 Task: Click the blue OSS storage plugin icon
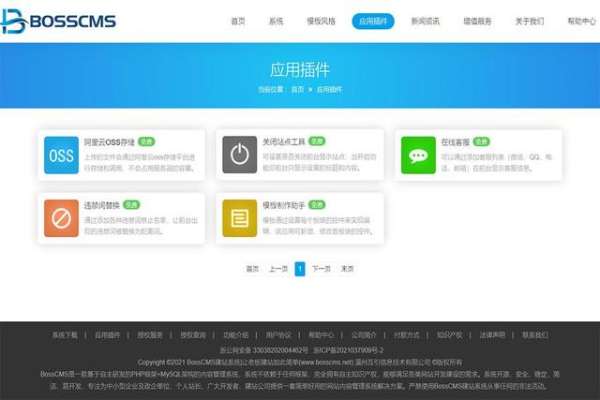(60, 156)
